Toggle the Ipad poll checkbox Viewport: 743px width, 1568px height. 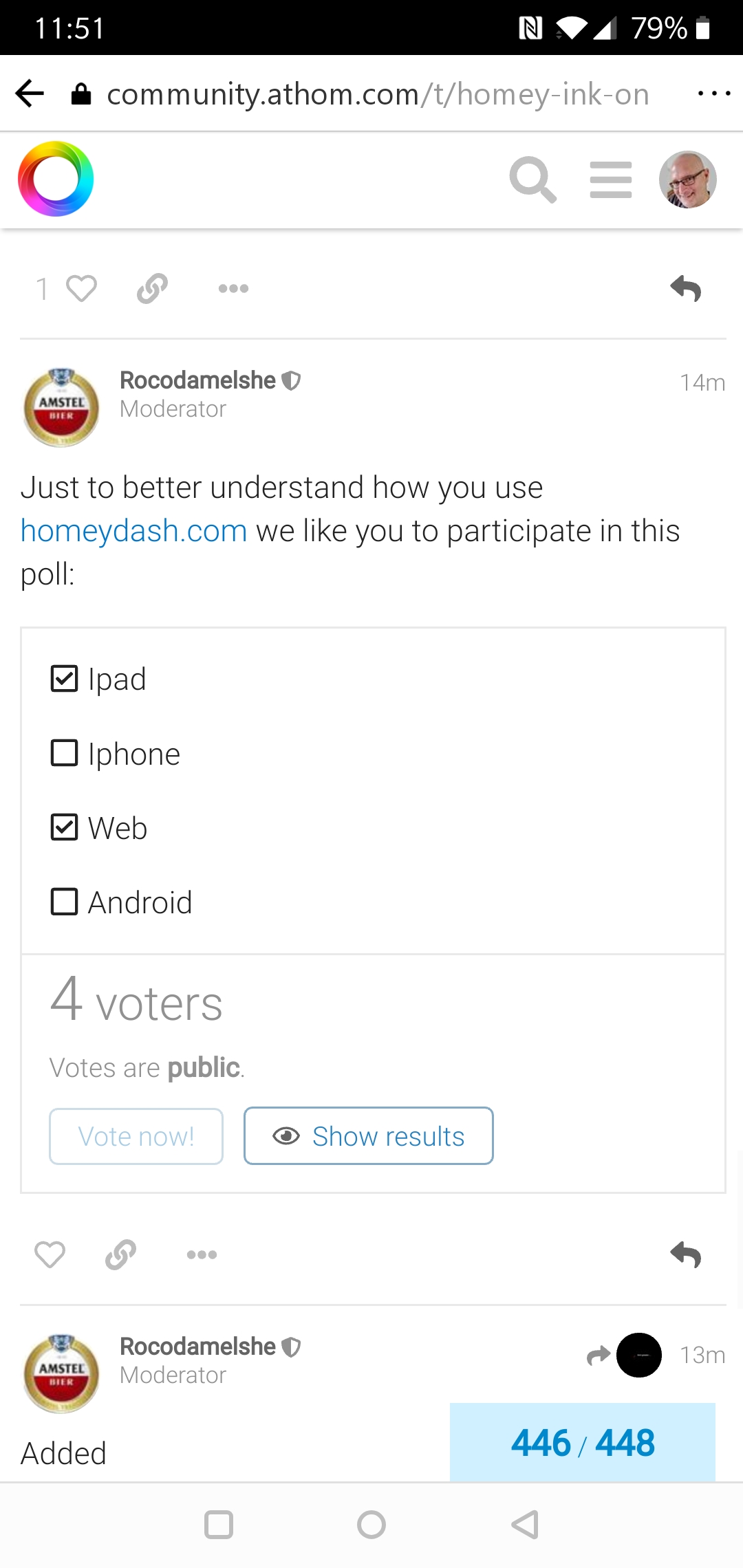65,679
